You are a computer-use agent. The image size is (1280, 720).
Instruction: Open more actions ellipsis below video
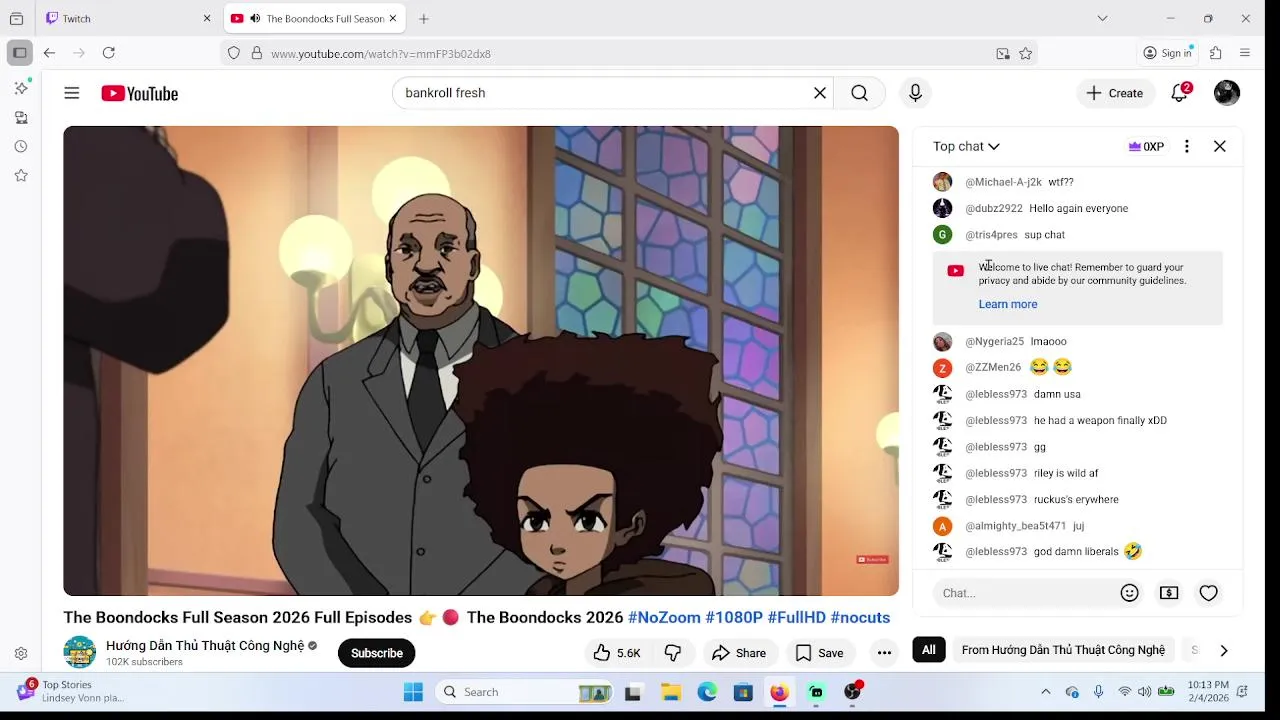pos(884,653)
